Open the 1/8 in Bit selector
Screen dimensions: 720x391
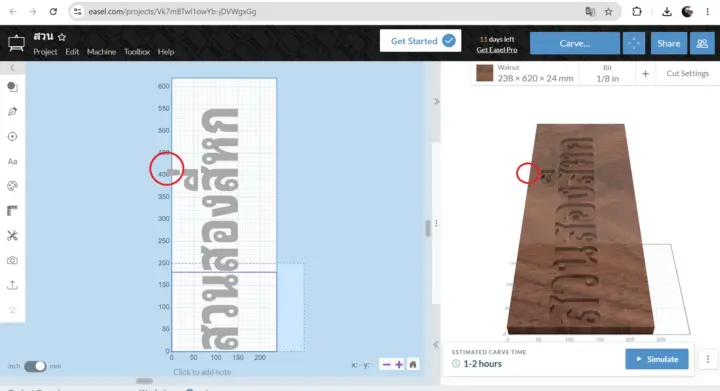click(607, 73)
